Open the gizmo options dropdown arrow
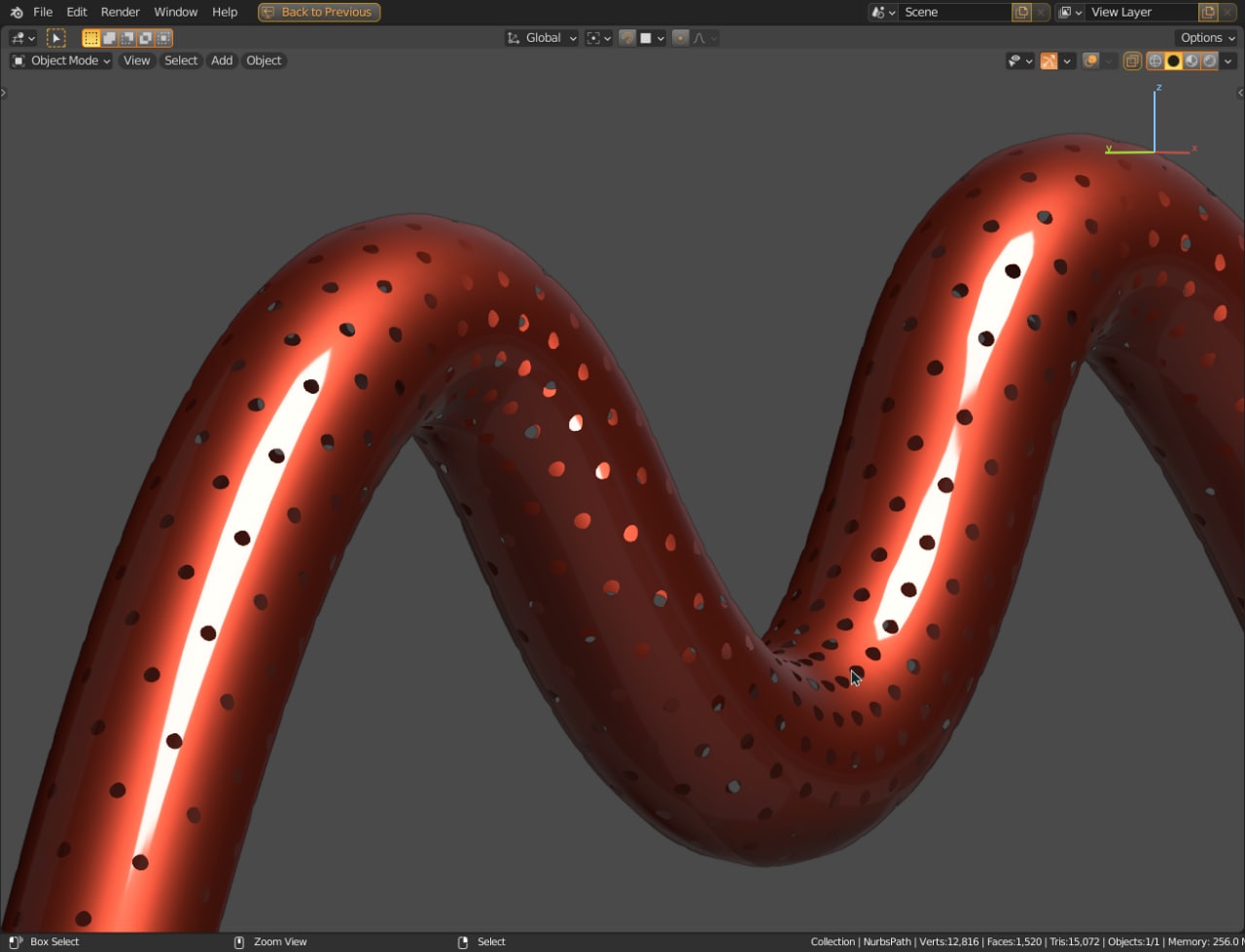Image resolution: width=1245 pixels, height=952 pixels. click(1067, 60)
